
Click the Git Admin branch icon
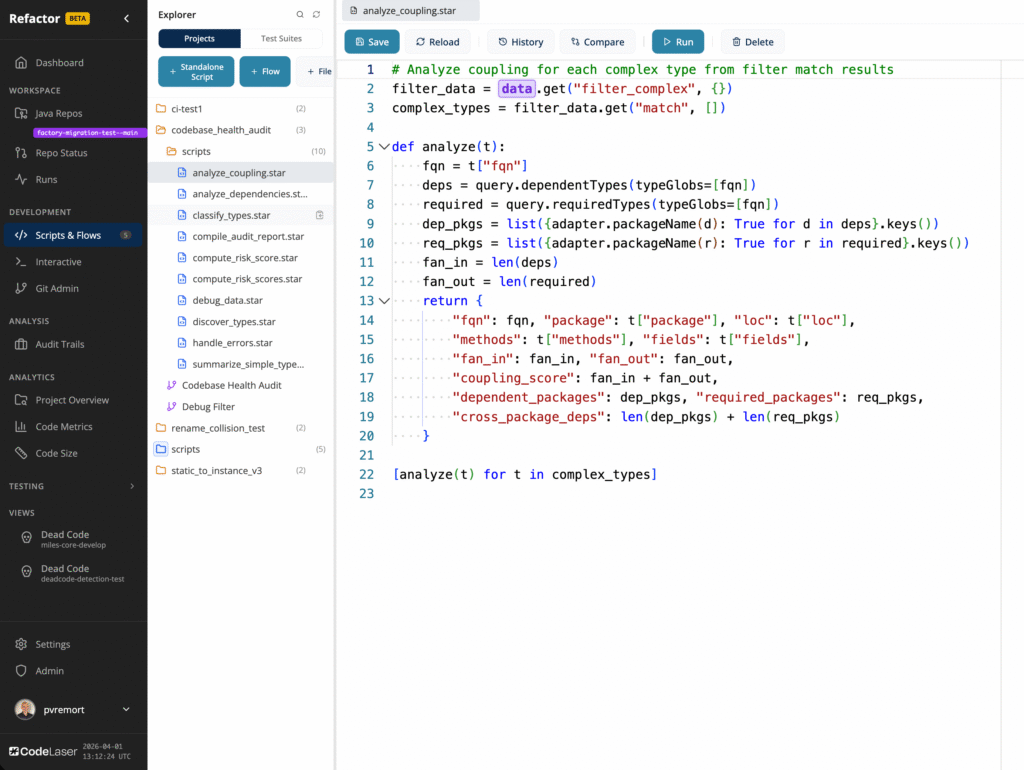tap(21, 289)
